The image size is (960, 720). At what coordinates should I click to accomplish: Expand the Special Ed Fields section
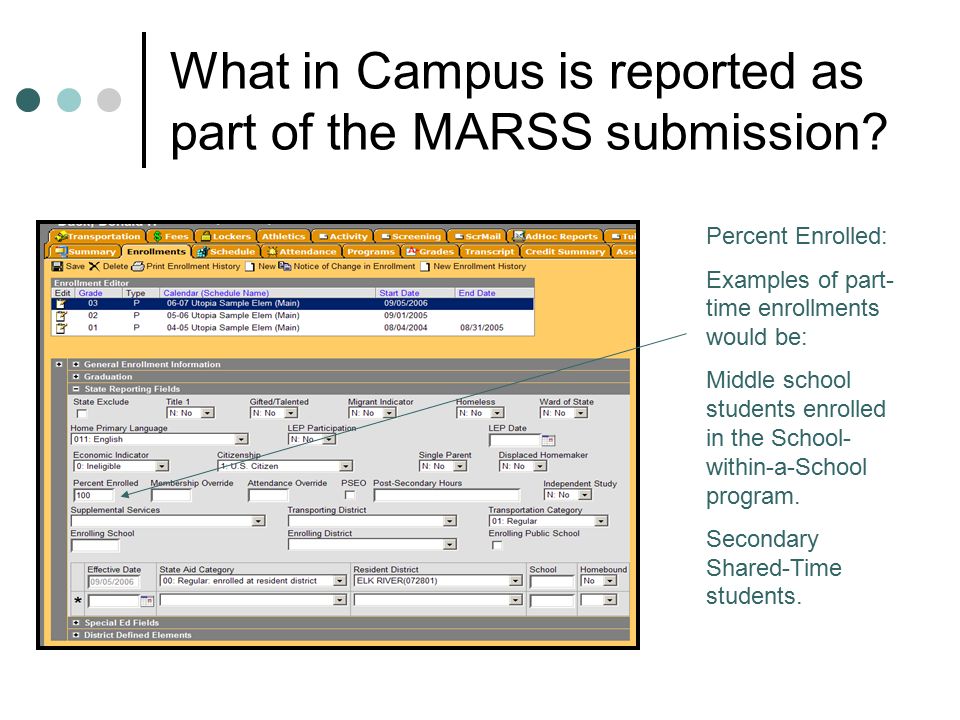click(76, 623)
